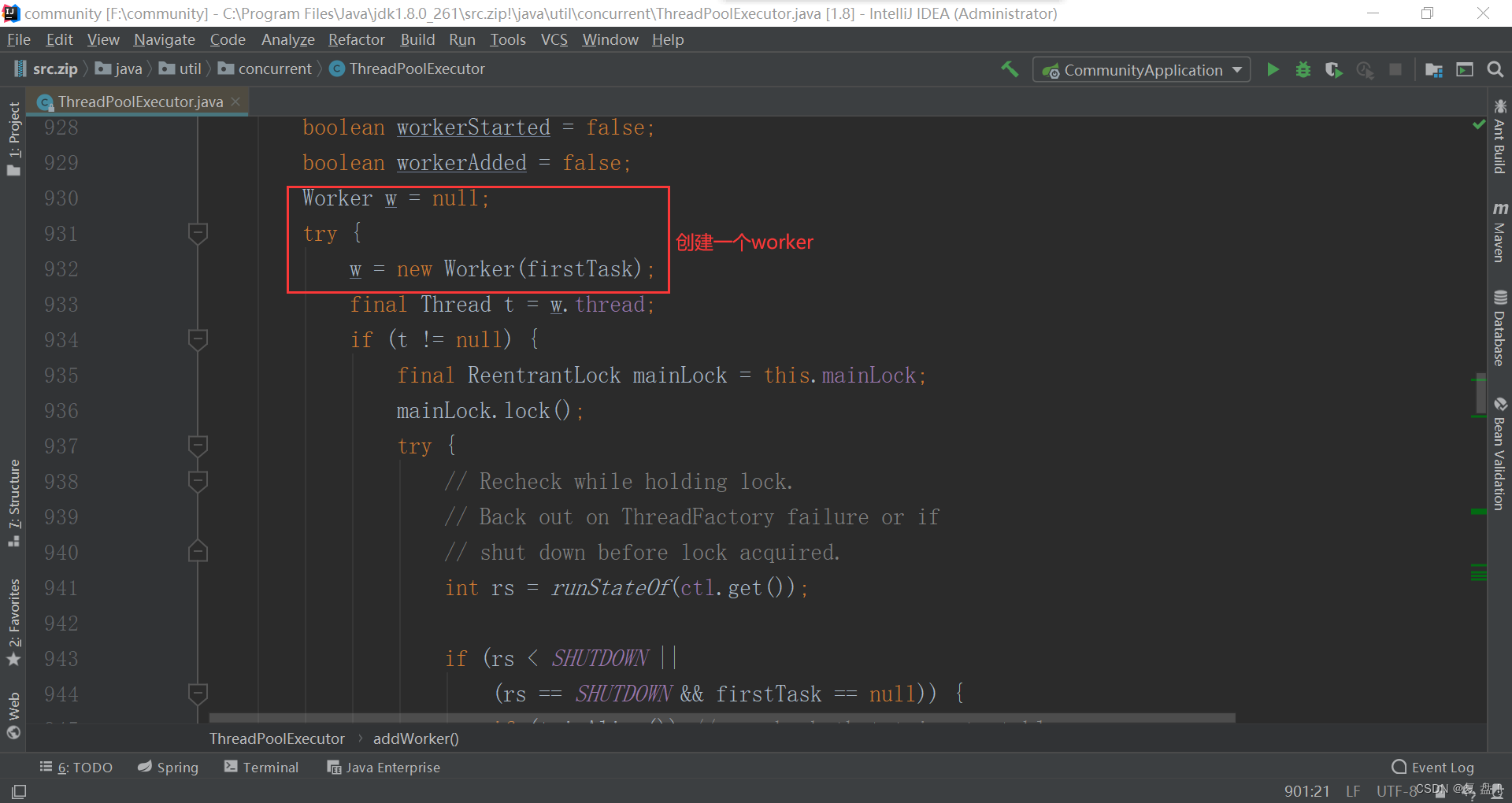Open the Ant Build tool window

pyautogui.click(x=1499, y=136)
